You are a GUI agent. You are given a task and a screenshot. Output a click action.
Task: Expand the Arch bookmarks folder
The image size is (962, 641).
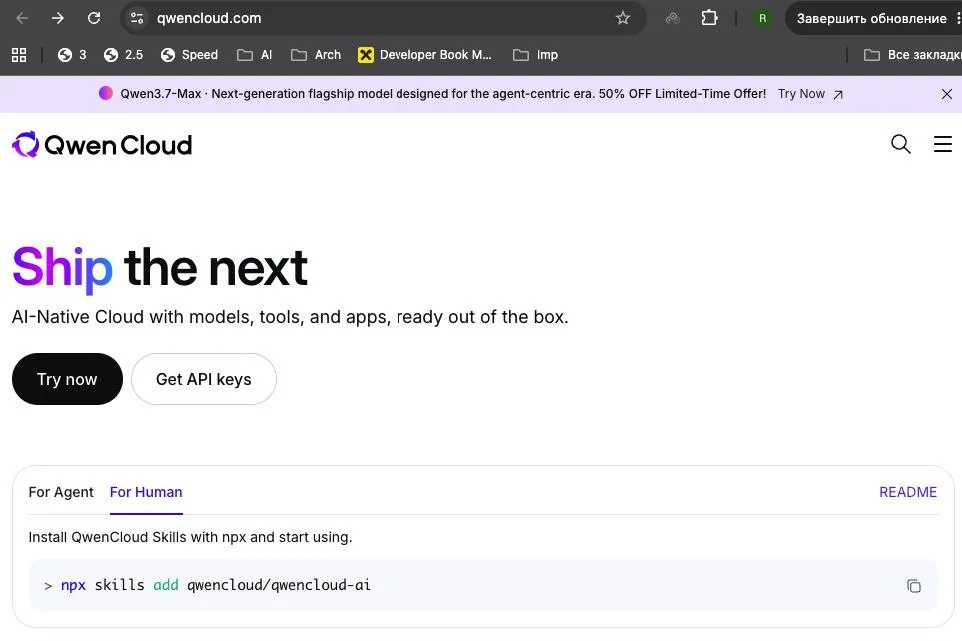pos(316,55)
